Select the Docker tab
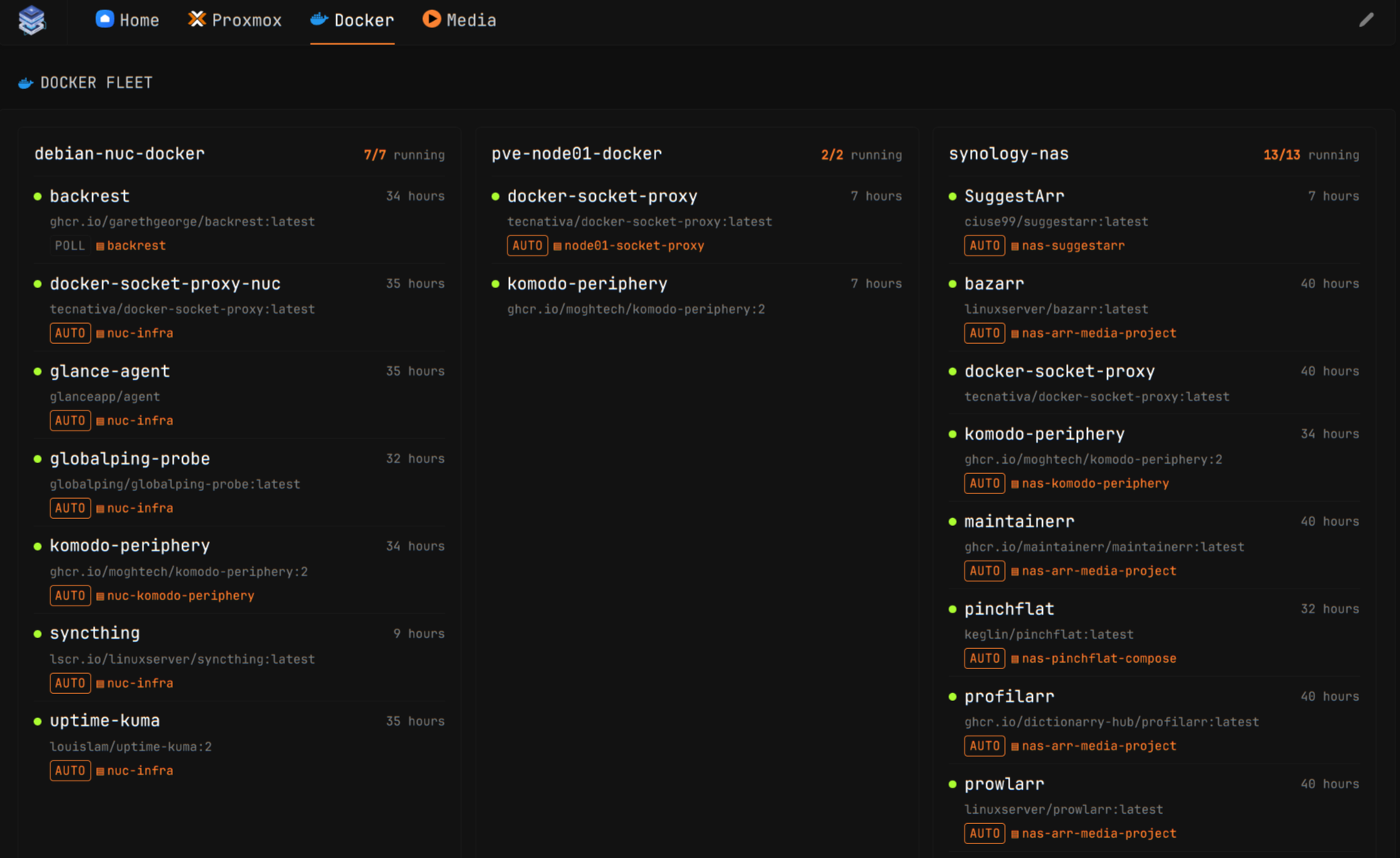The width and height of the screenshot is (1400, 858). [x=353, y=20]
